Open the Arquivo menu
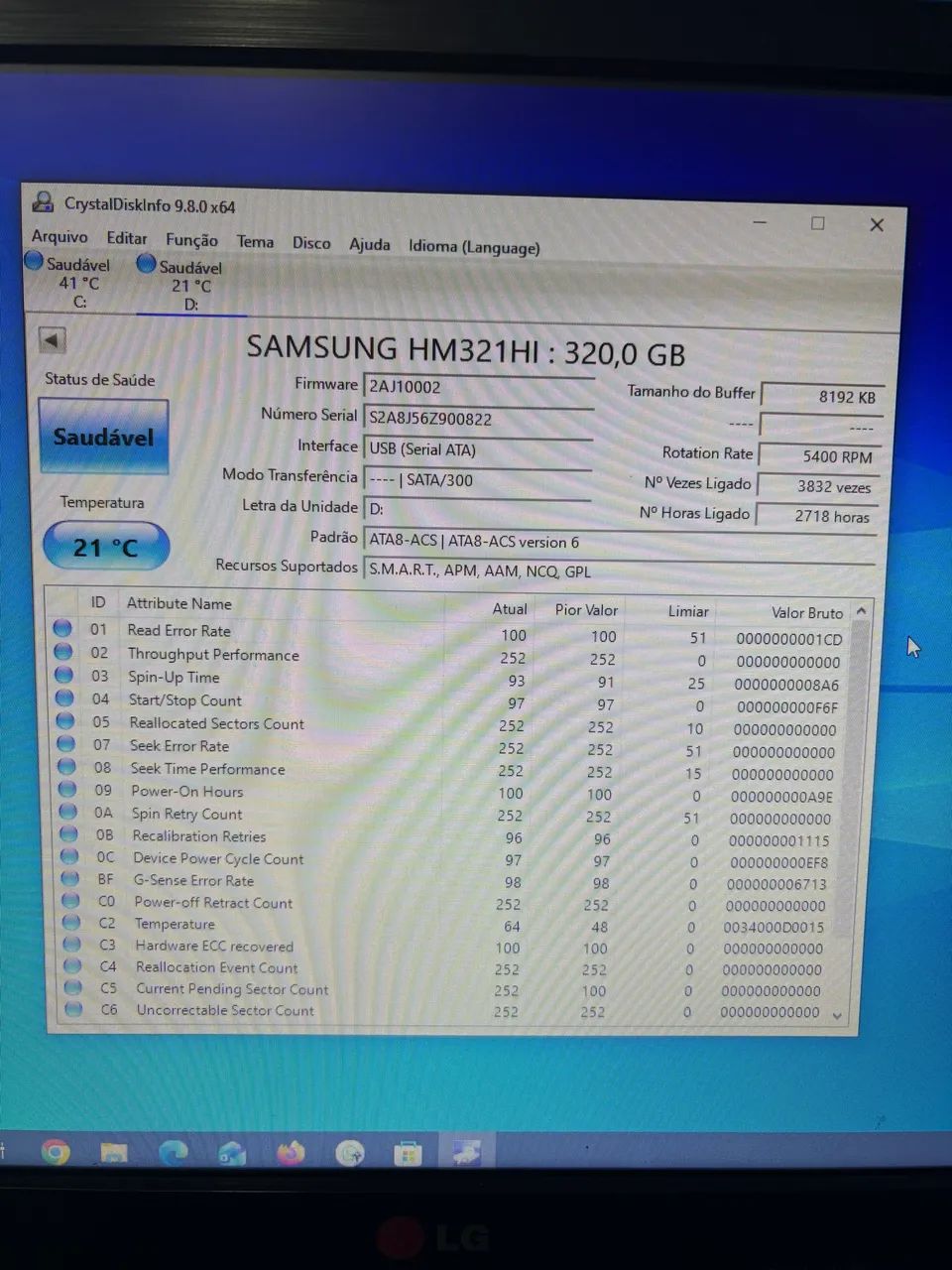Viewport: 952px width, 1270px height. pyautogui.click(x=59, y=237)
